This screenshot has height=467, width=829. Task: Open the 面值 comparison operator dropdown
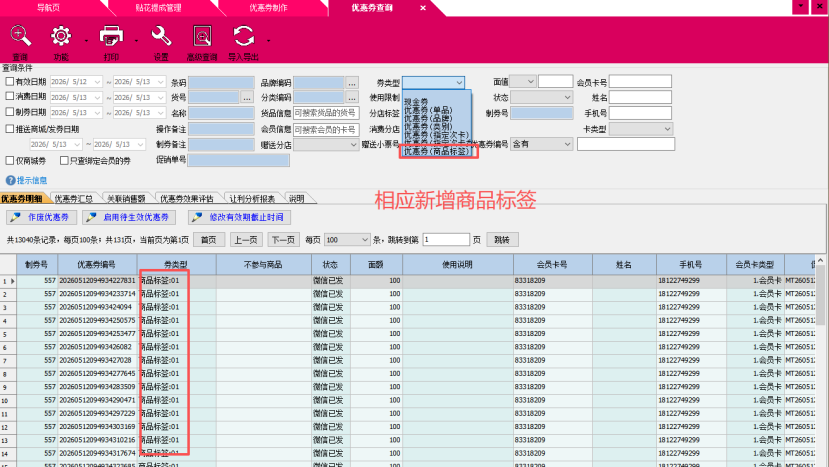523,81
